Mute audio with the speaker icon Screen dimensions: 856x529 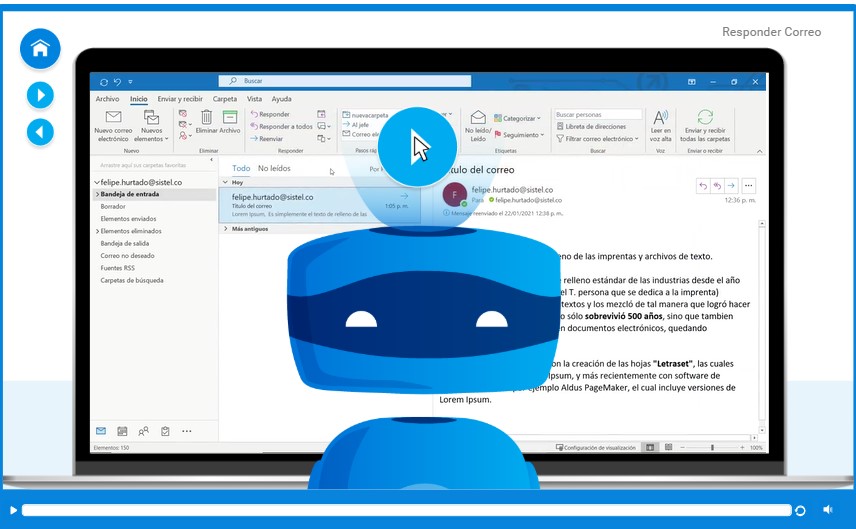pyautogui.click(x=828, y=510)
